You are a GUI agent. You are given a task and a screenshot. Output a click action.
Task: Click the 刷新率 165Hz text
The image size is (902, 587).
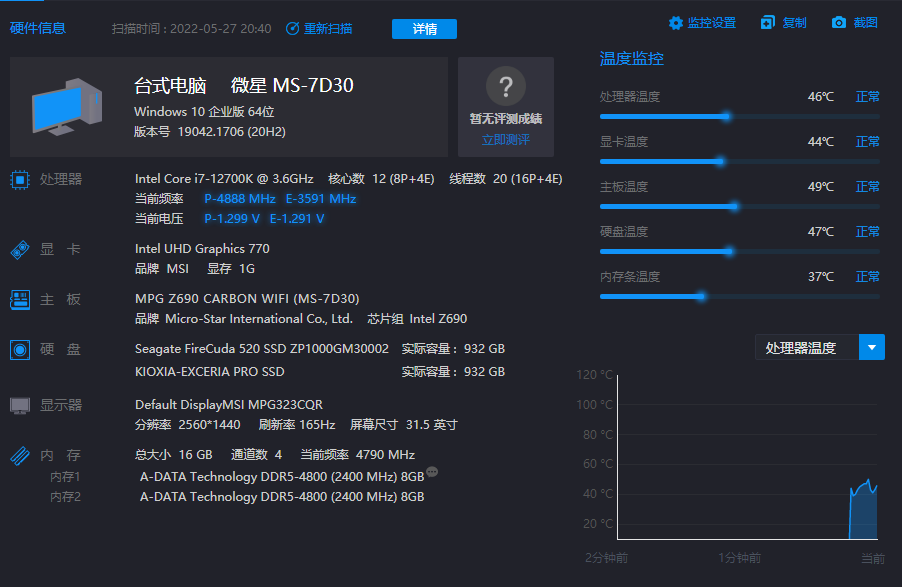pyautogui.click(x=297, y=425)
